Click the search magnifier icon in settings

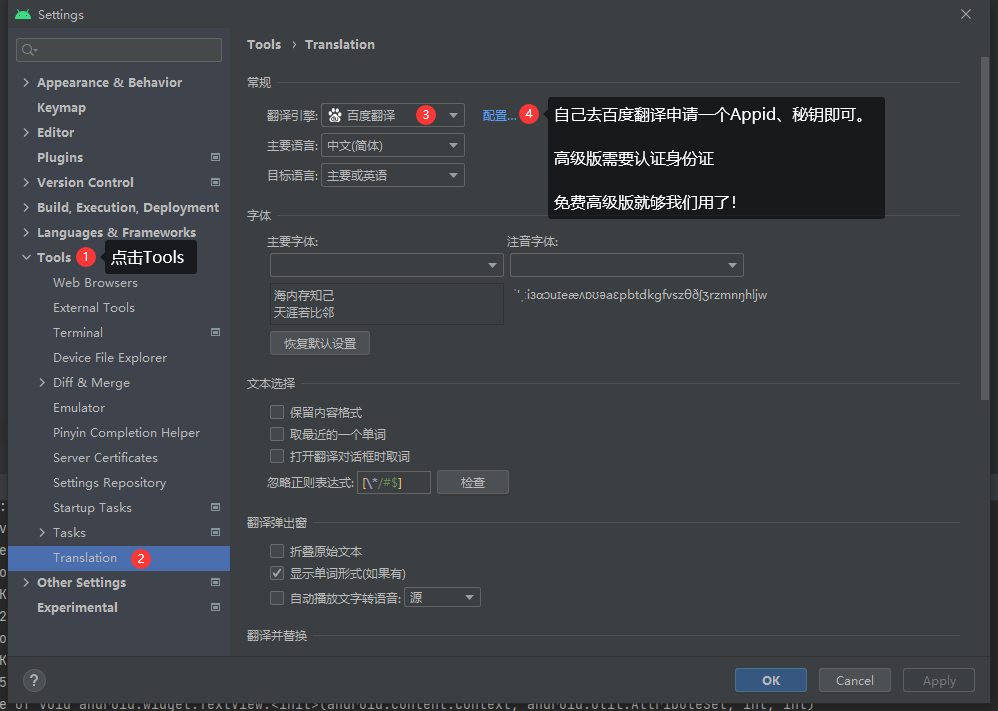[x=29, y=50]
